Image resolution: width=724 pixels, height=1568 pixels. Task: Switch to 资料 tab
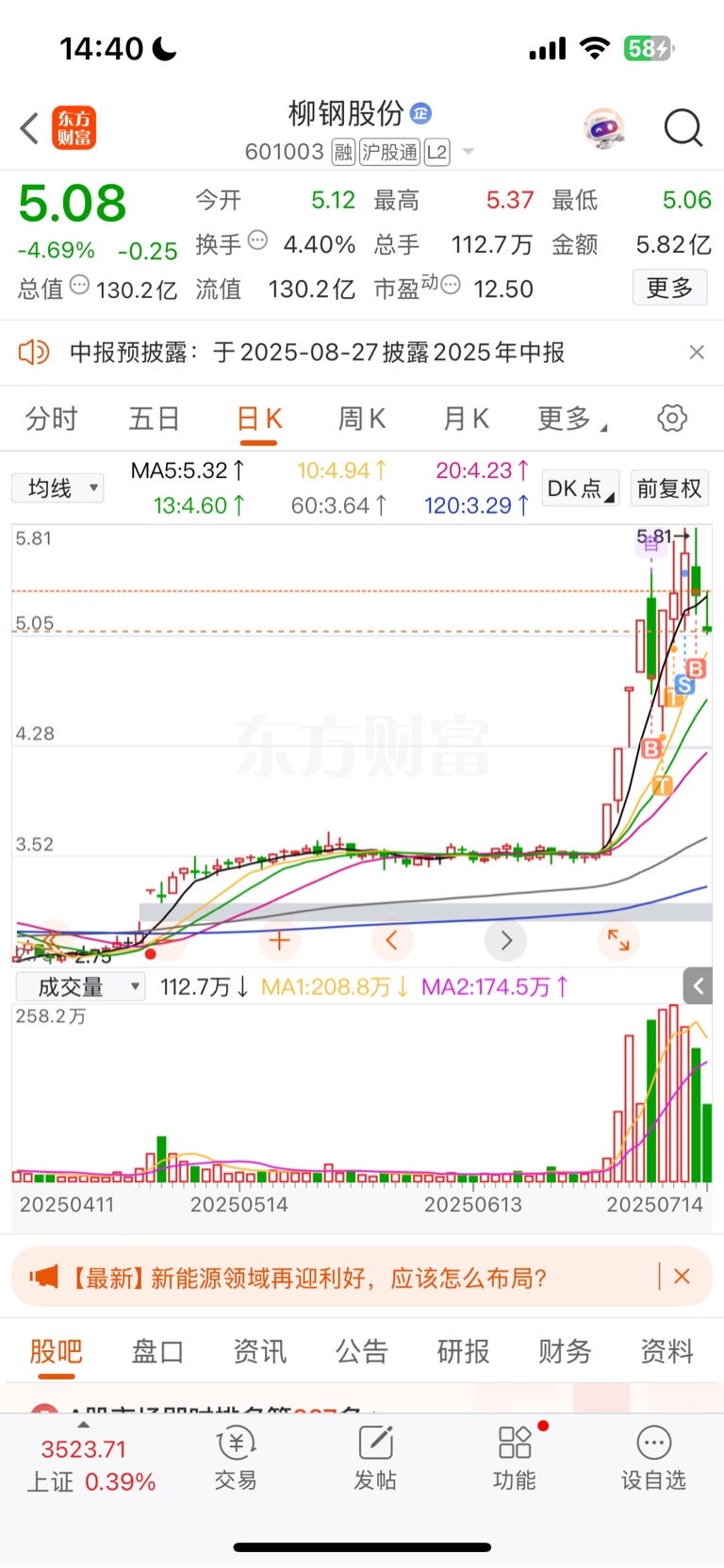pos(666,1352)
